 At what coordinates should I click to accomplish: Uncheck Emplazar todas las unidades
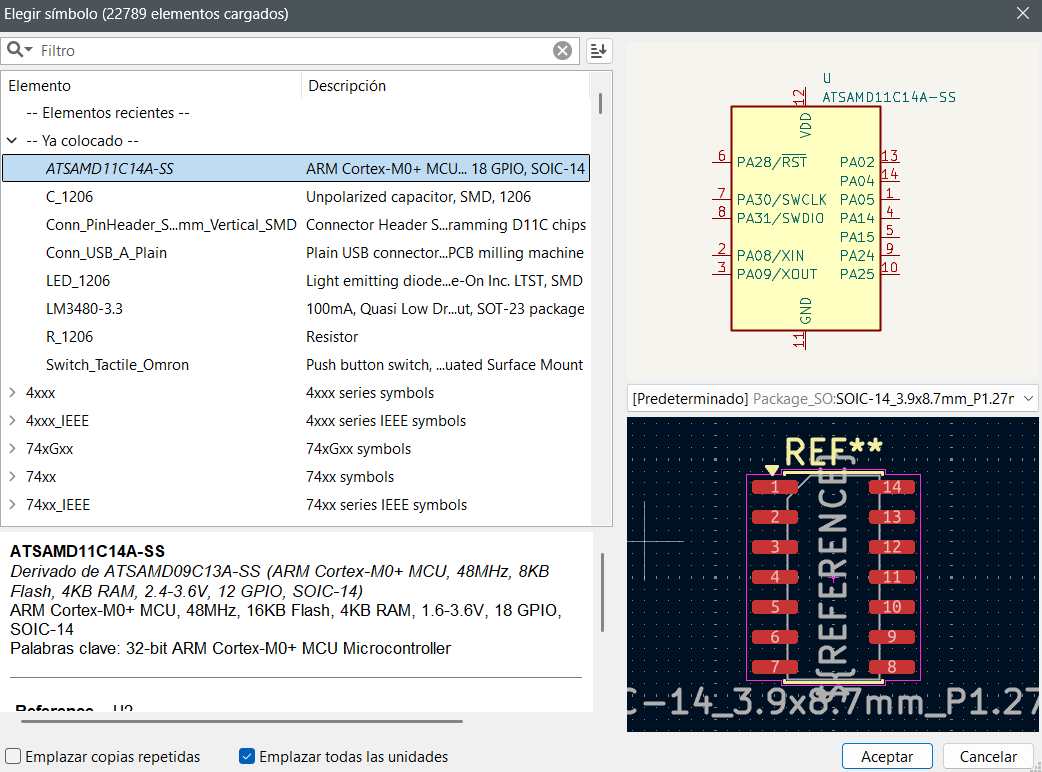click(247, 757)
